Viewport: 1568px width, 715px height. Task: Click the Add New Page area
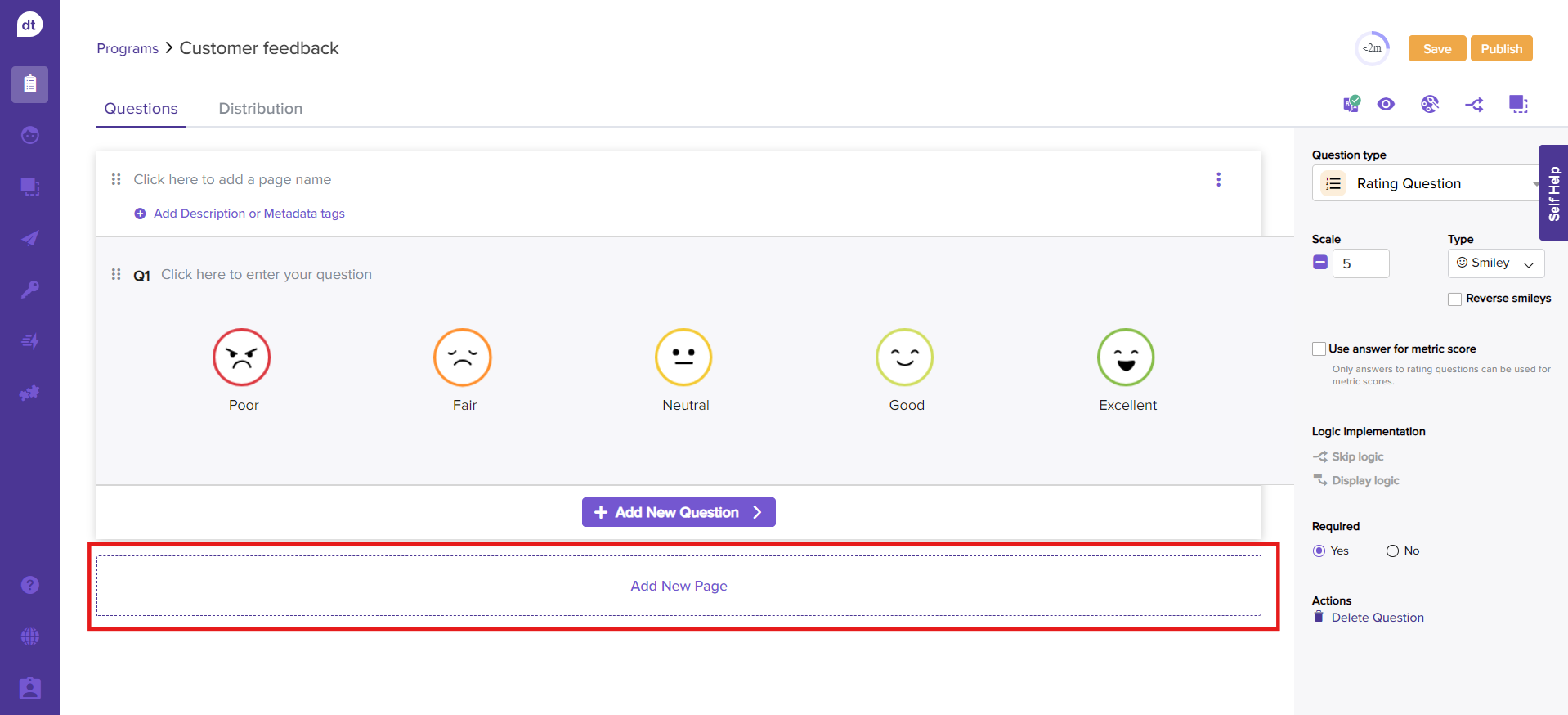pos(679,586)
